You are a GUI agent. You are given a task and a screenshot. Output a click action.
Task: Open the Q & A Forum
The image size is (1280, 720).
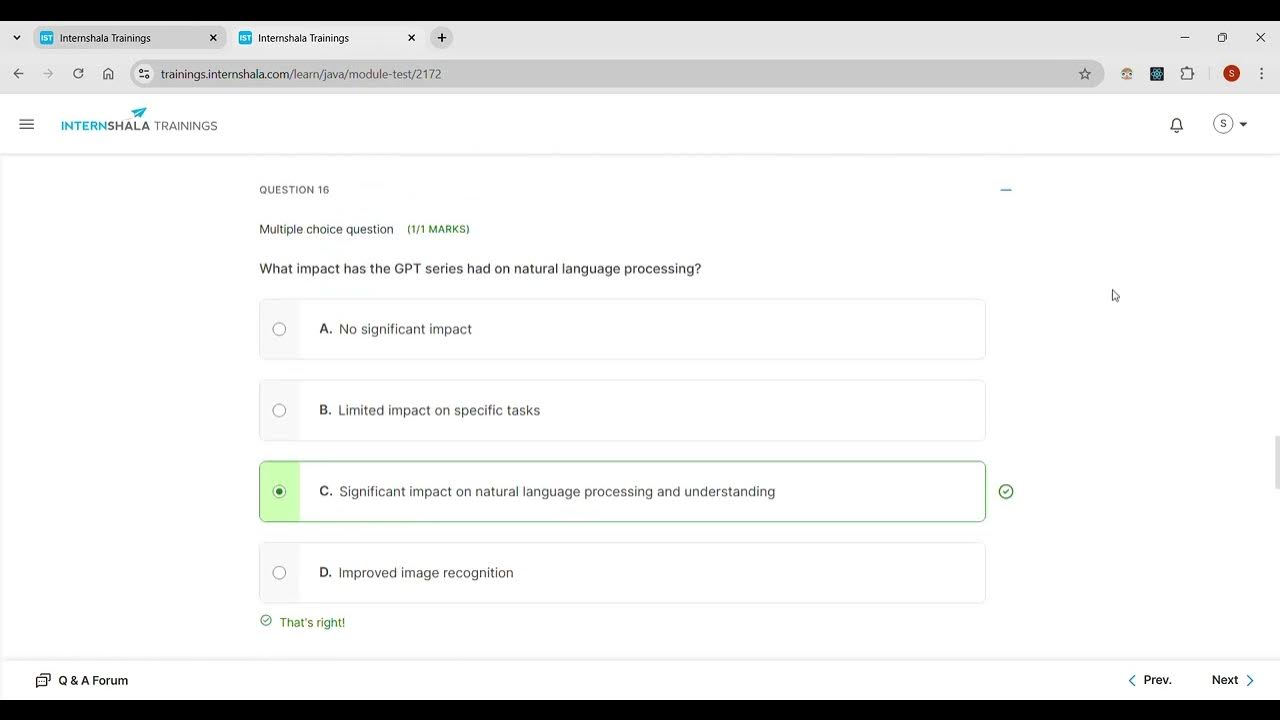click(82, 680)
